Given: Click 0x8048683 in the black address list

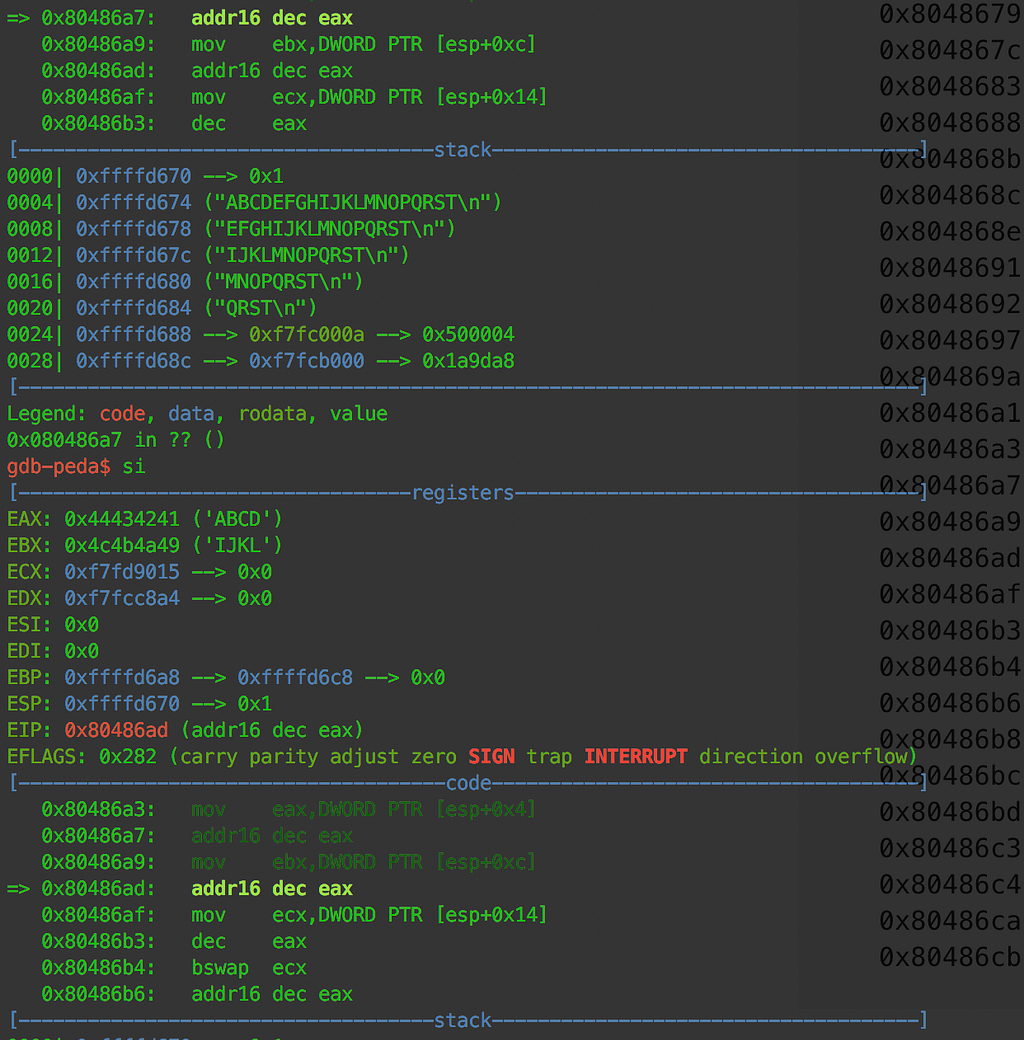Looking at the screenshot, I should tap(950, 86).
